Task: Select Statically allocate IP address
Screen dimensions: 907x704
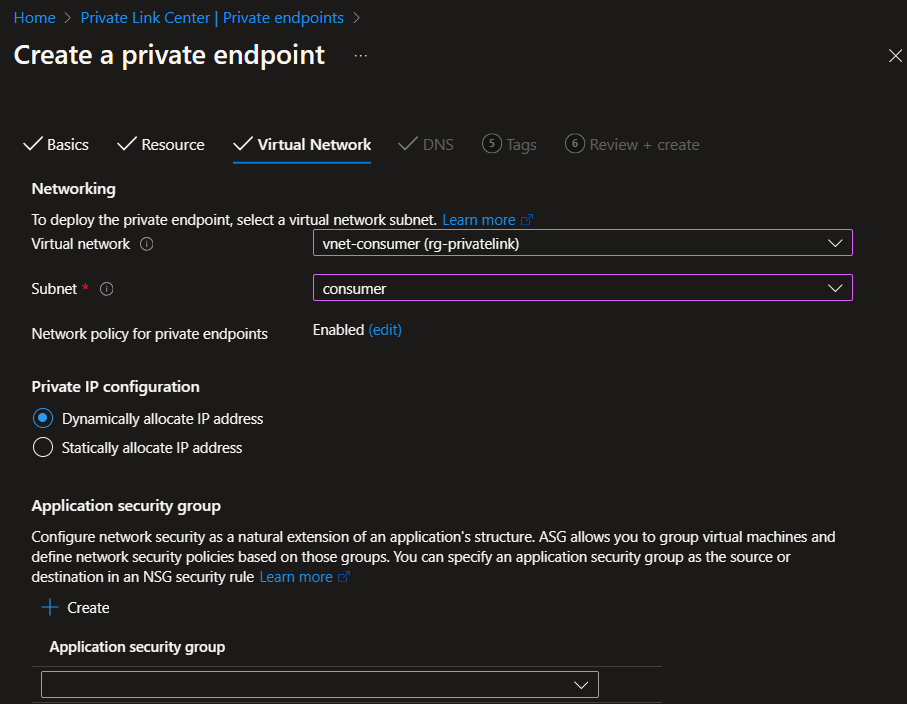Action: pos(43,447)
